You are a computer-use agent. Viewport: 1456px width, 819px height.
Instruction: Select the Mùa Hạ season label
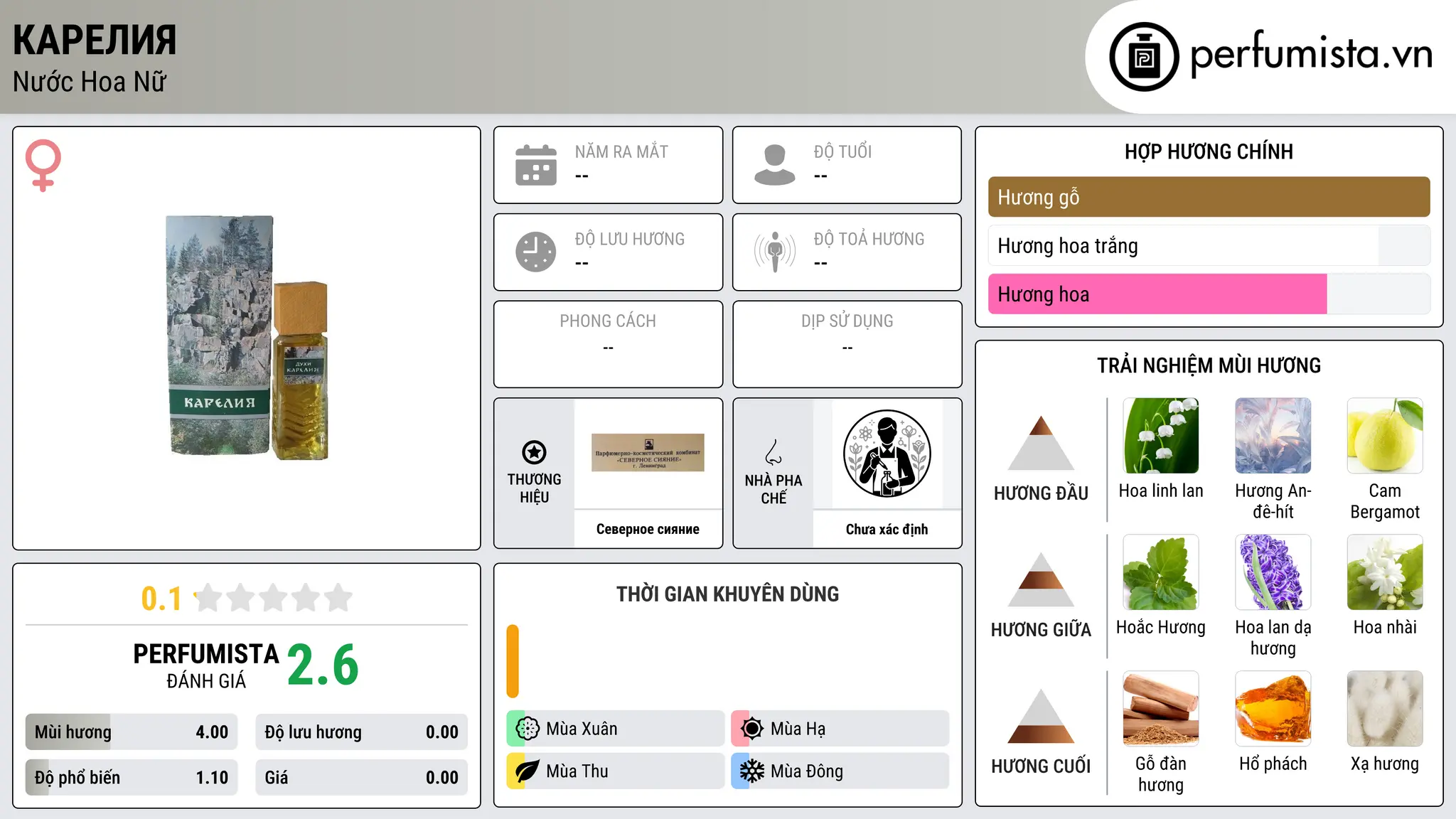tap(798, 729)
